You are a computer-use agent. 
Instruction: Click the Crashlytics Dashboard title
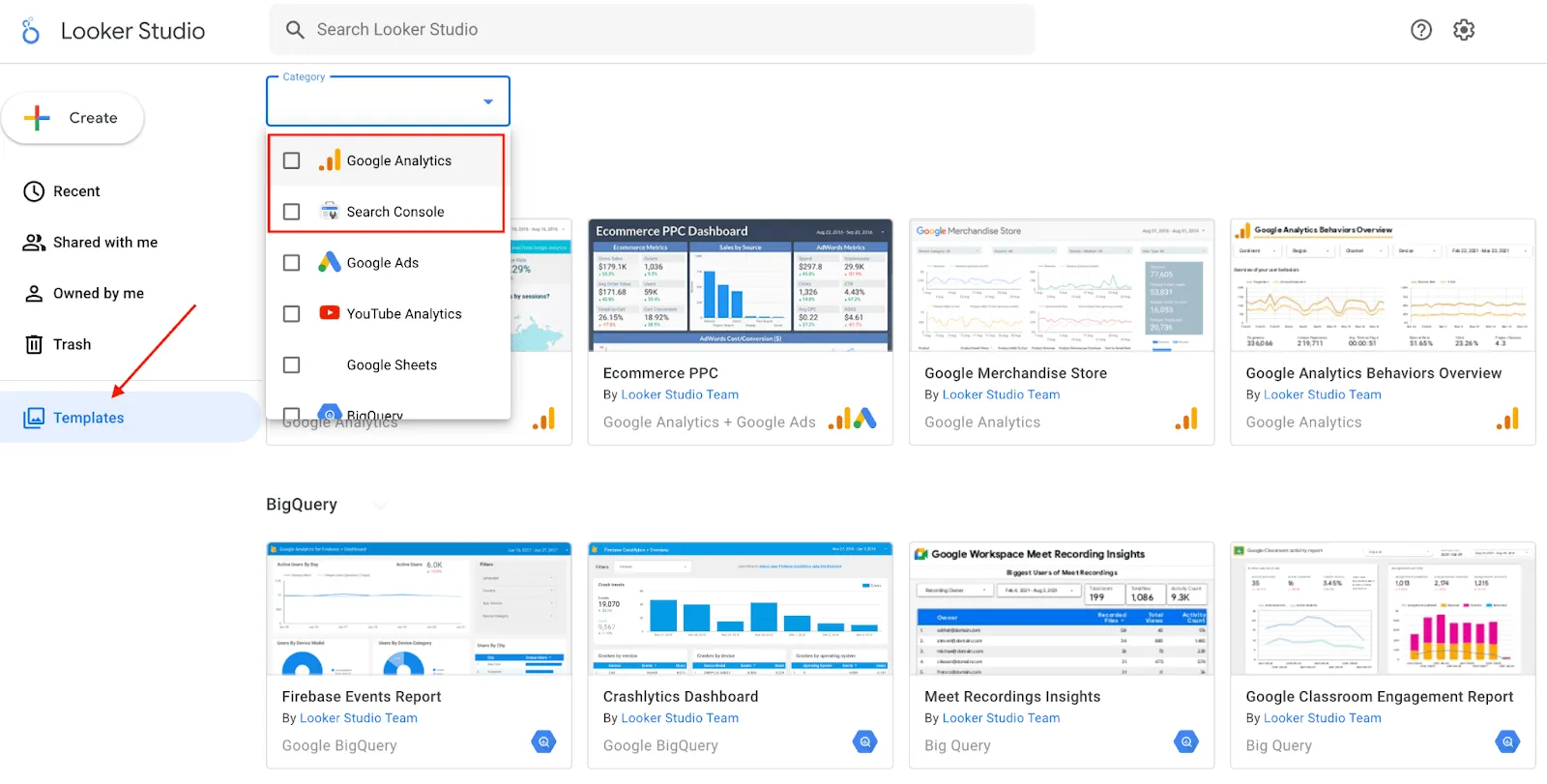pos(681,696)
